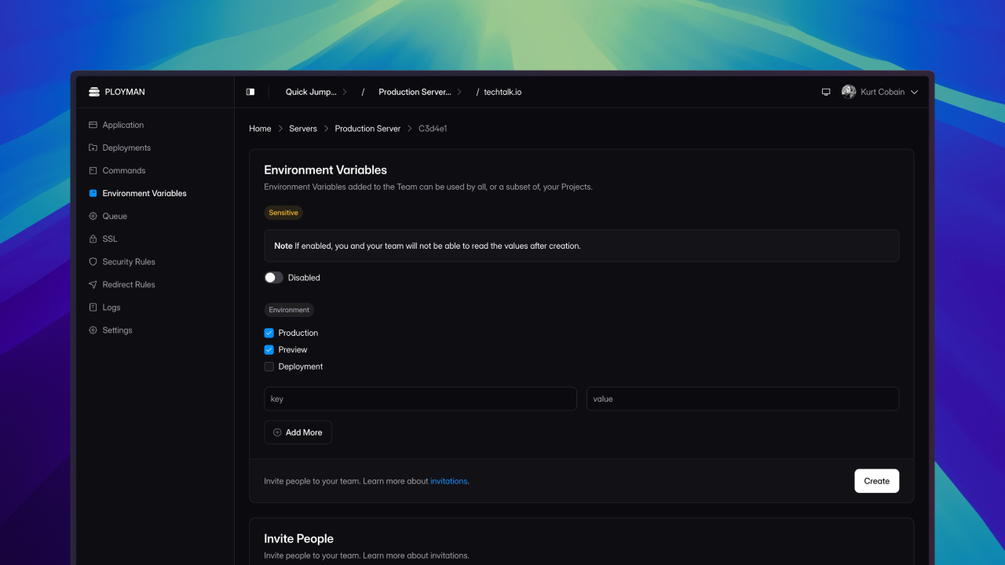This screenshot has width=1005, height=565.
Task: Click the Security Rules shield icon
Action: (x=93, y=262)
